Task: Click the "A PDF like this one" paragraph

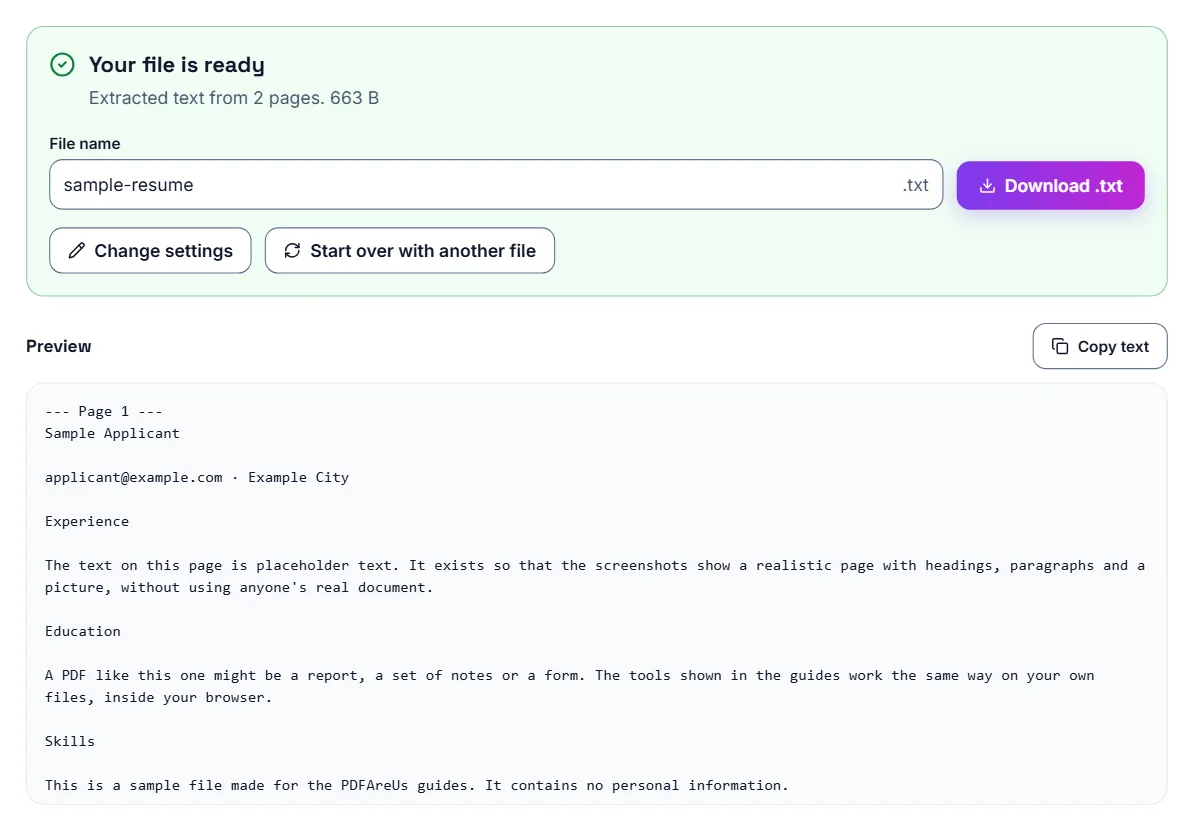Action: coord(569,686)
